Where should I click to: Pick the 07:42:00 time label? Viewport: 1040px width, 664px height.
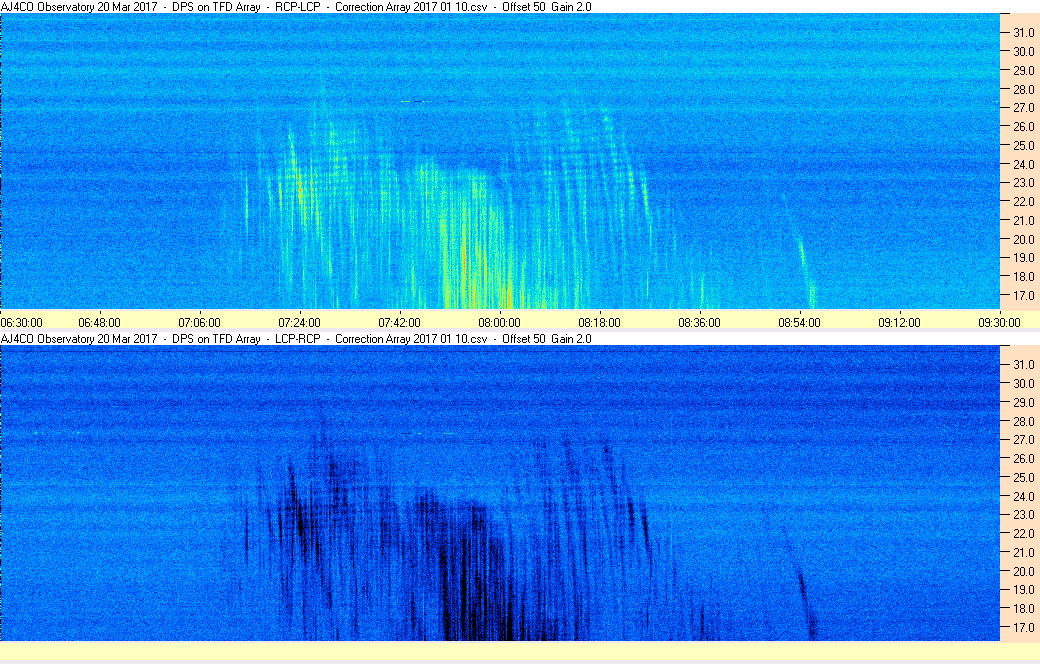pos(399,322)
